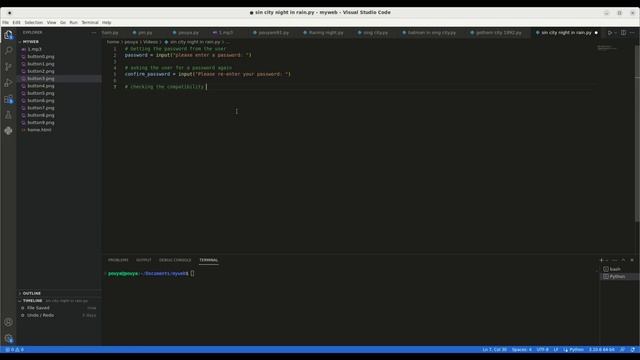Open button7.png in the Explorer
Image resolution: width=640 pixels, height=360 pixels.
tap(59, 108)
